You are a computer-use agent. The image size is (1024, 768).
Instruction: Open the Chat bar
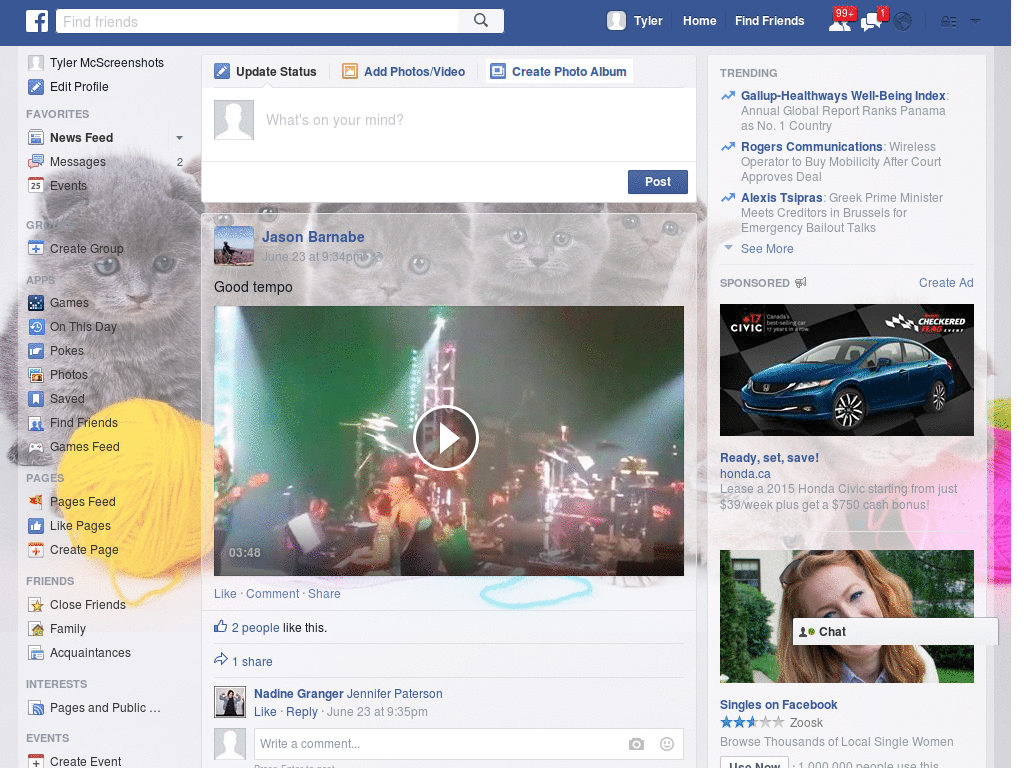point(895,632)
